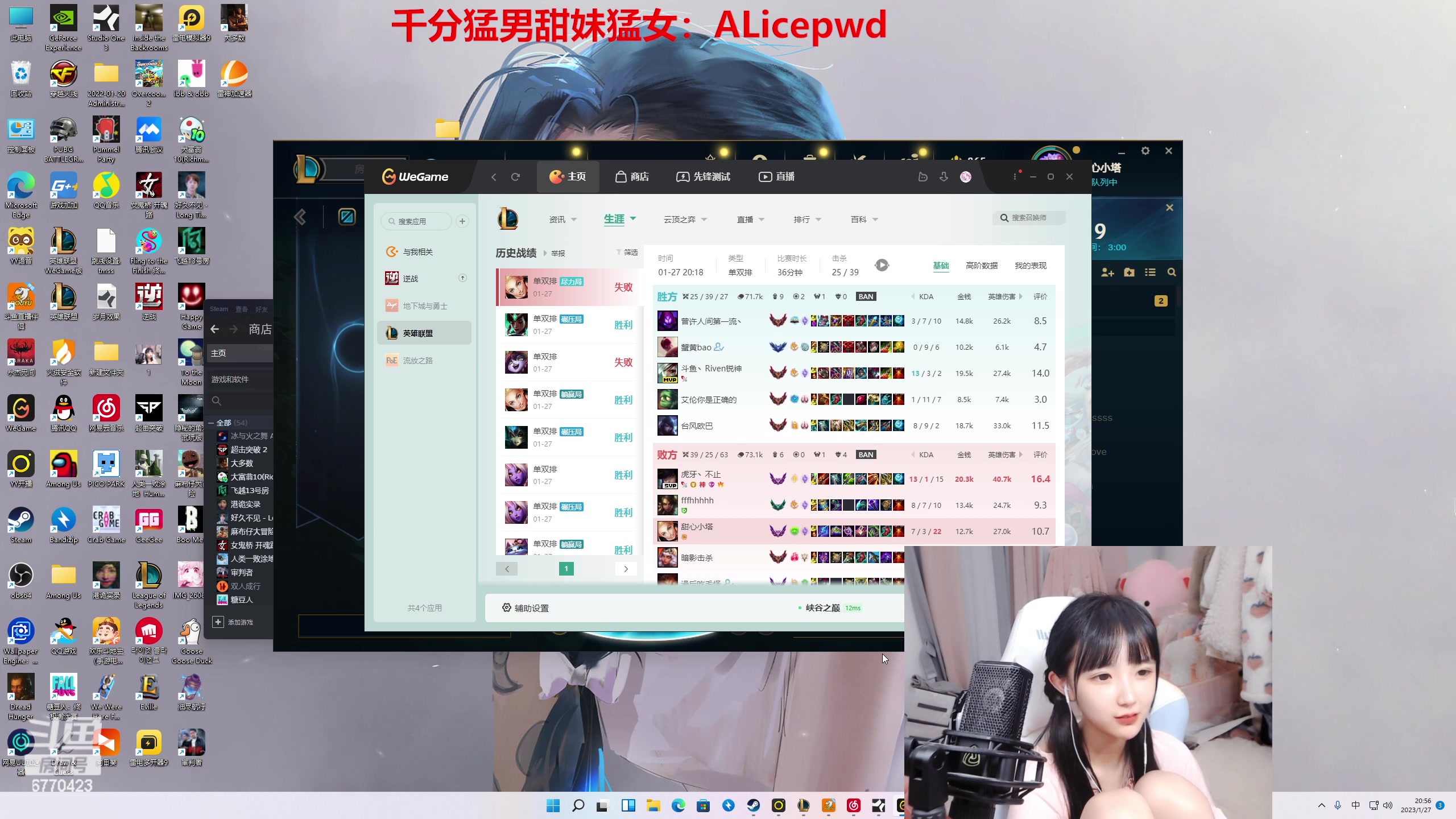The width and height of the screenshot is (1456, 819).
Task: Open the WeGame 商店 (Store) section
Action: coord(633,176)
